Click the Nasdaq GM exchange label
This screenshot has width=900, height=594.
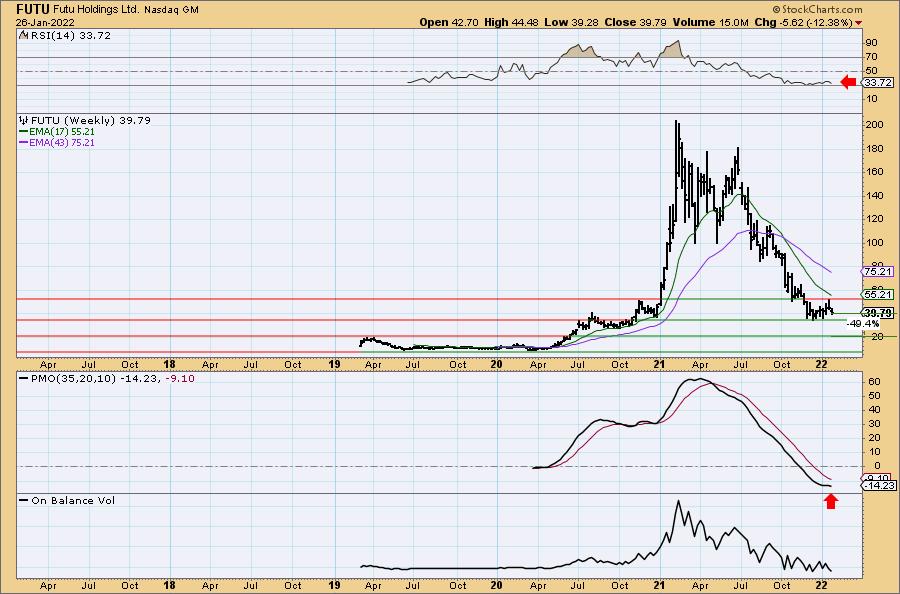(x=172, y=10)
